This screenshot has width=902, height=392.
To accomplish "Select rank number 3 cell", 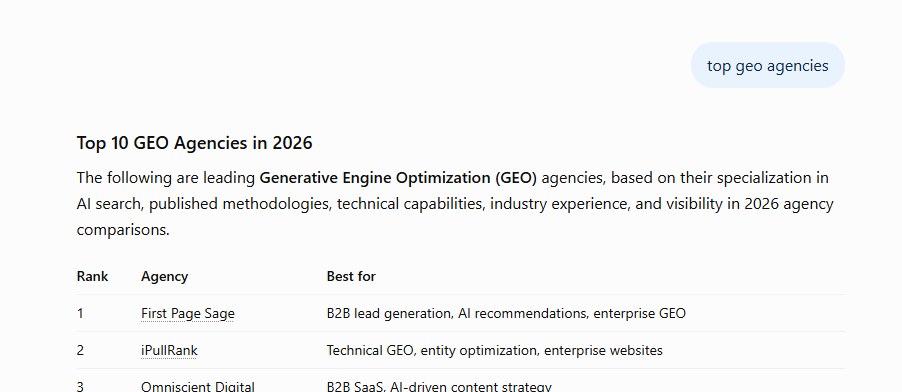I will coord(80,386).
